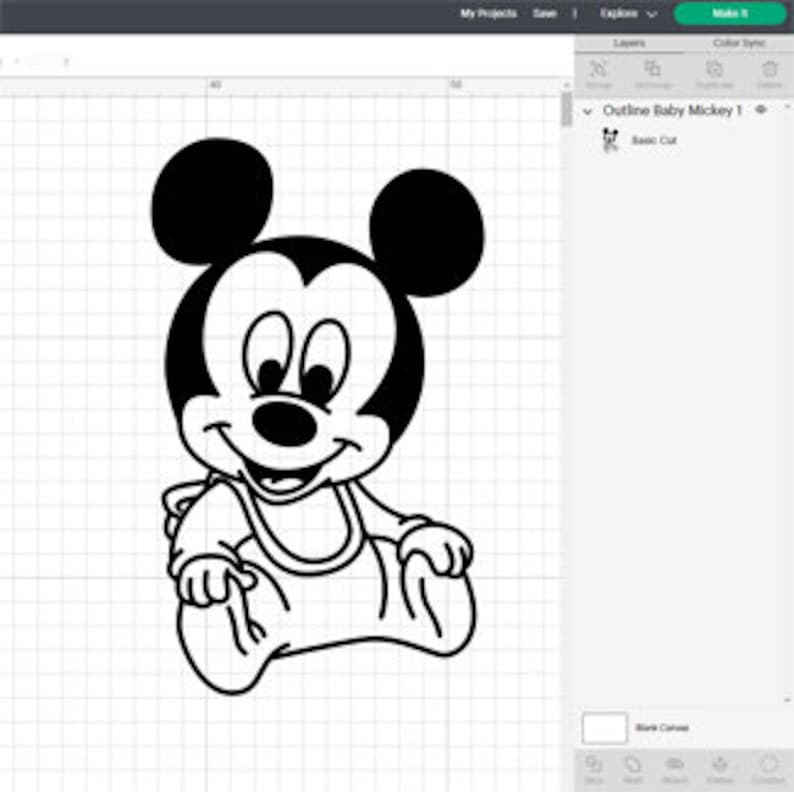Viewport: 794px width, 792px height.
Task: Select the Basic Cut layer thumbnail
Action: click(610, 140)
